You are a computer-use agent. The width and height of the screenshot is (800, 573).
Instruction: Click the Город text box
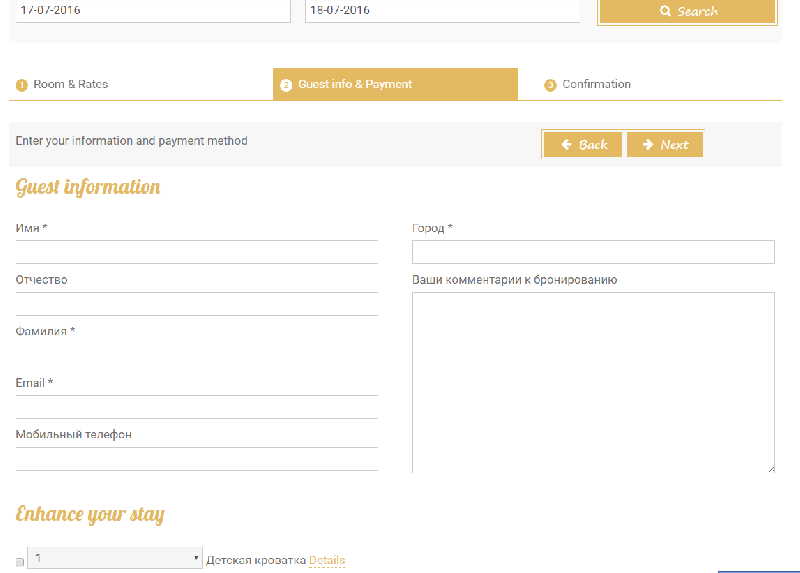click(593, 252)
